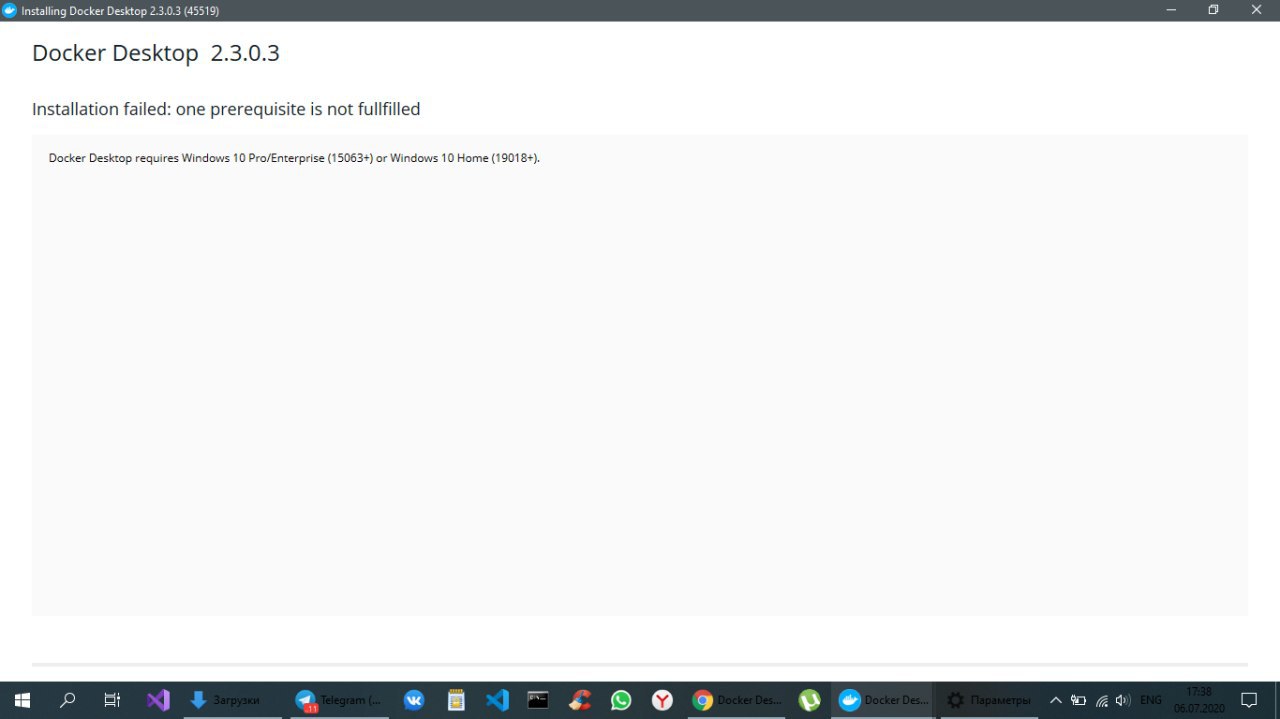Click the 'Docker Desktop 2.3.0.3' heading
The height and width of the screenshot is (719, 1280).
coord(156,54)
